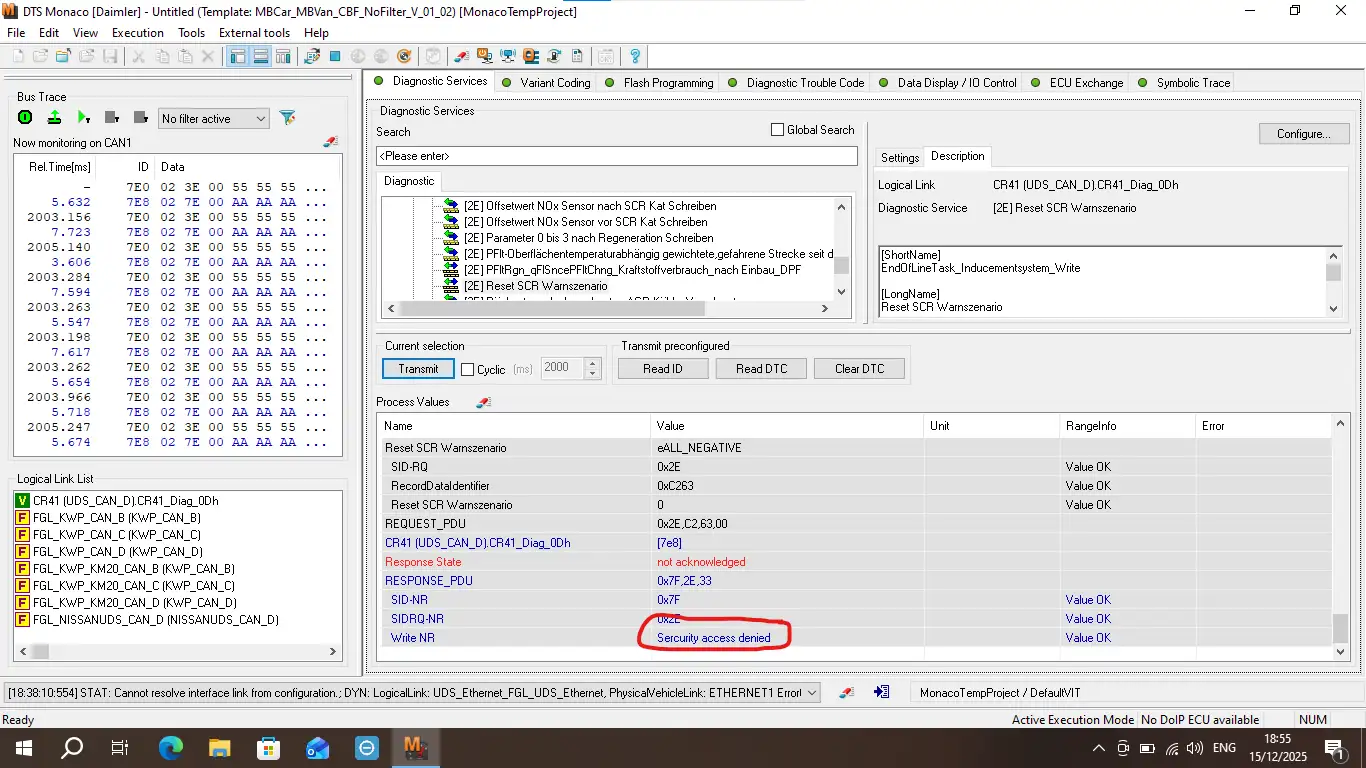Click the eraser icon in main toolbar
Screen dimensions: 1366x768
tap(461, 57)
